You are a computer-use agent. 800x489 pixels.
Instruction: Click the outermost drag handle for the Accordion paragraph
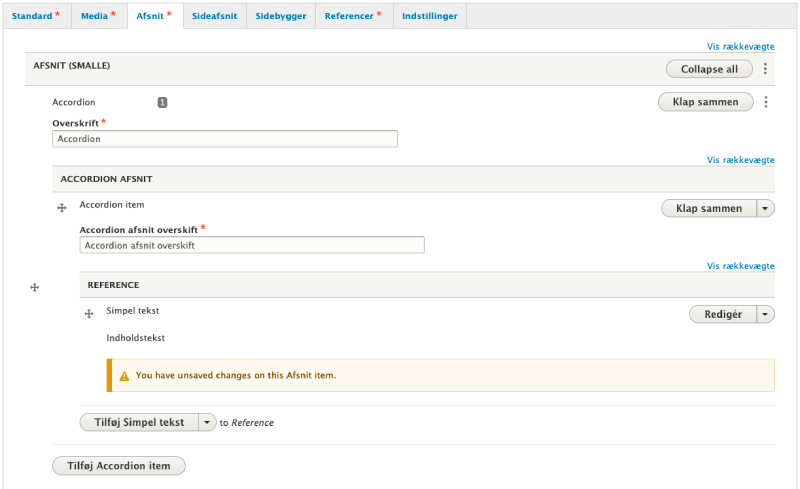tap(35, 287)
